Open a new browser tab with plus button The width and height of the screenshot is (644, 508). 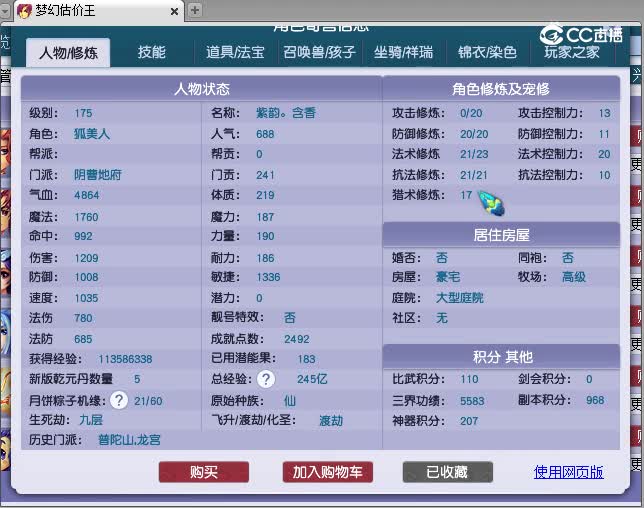pyautogui.click(x=195, y=10)
